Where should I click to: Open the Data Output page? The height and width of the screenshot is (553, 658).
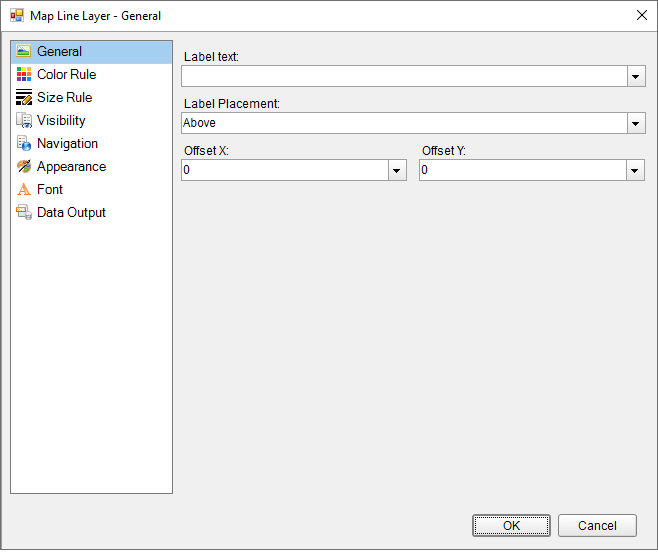click(x=91, y=213)
